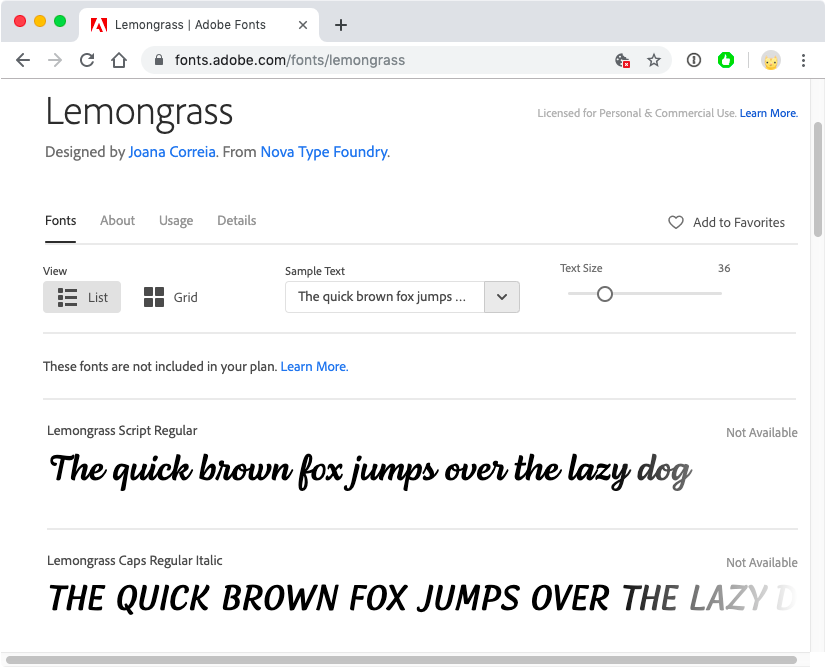Go back to the previous page

click(x=23, y=60)
